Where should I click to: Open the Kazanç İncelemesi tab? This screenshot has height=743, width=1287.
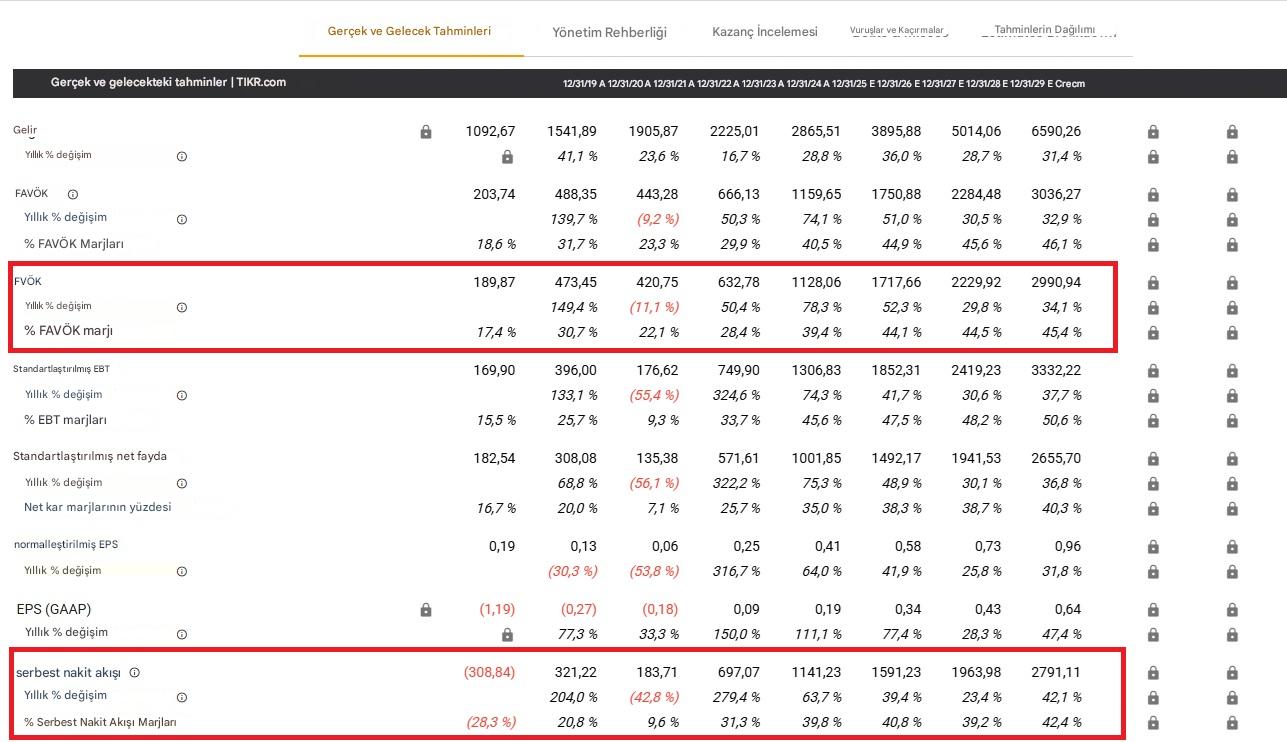[x=764, y=32]
